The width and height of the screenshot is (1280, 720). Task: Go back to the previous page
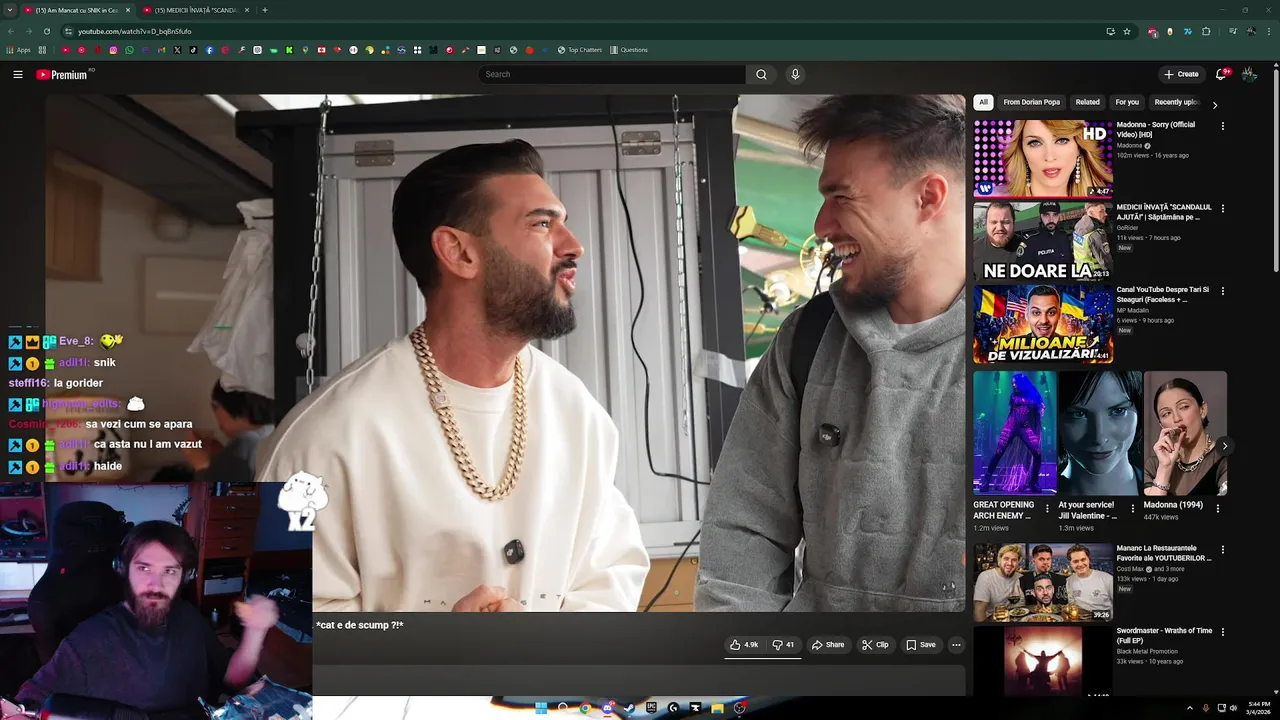[11, 31]
